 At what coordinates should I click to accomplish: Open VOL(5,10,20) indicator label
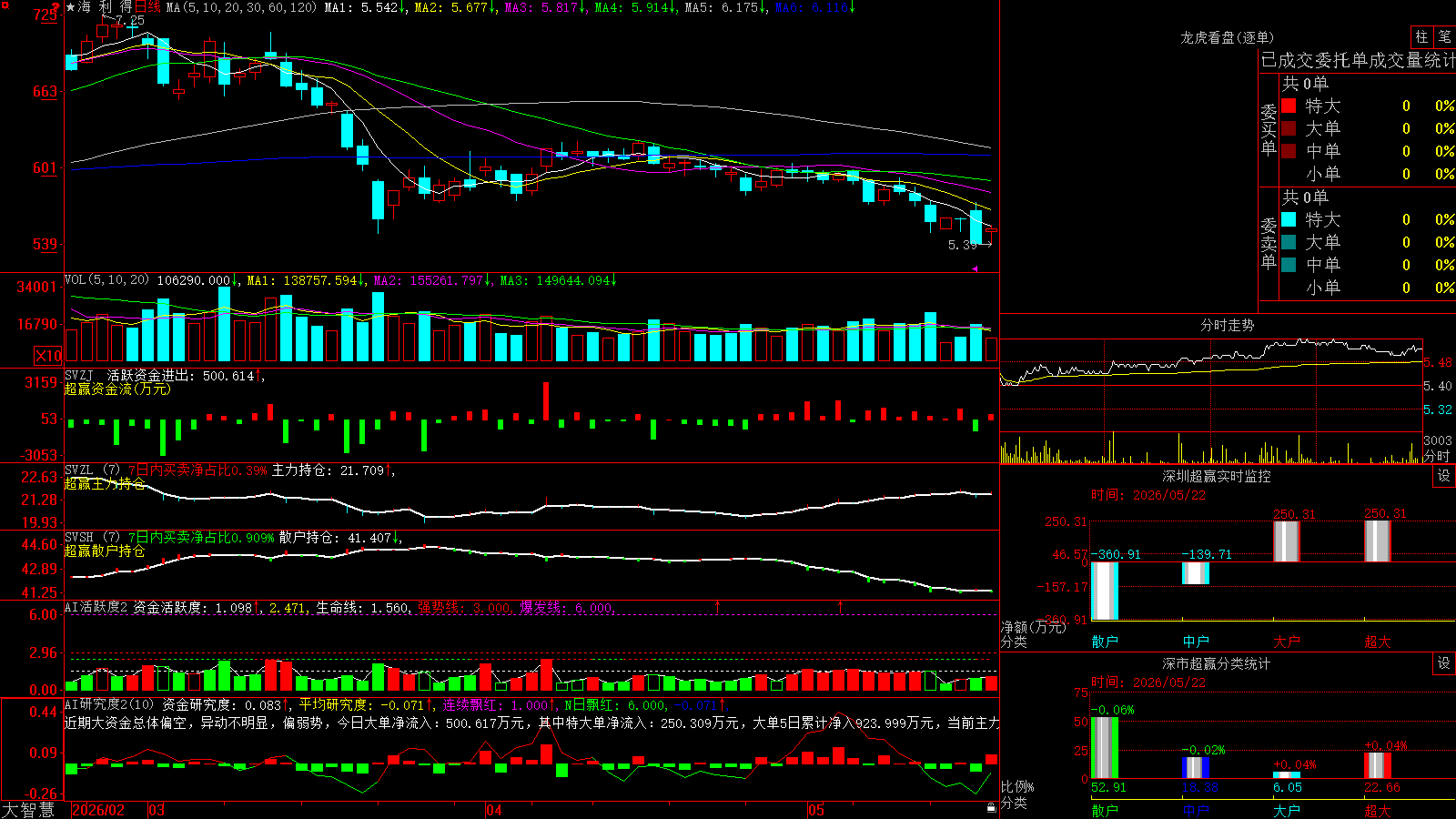106,280
